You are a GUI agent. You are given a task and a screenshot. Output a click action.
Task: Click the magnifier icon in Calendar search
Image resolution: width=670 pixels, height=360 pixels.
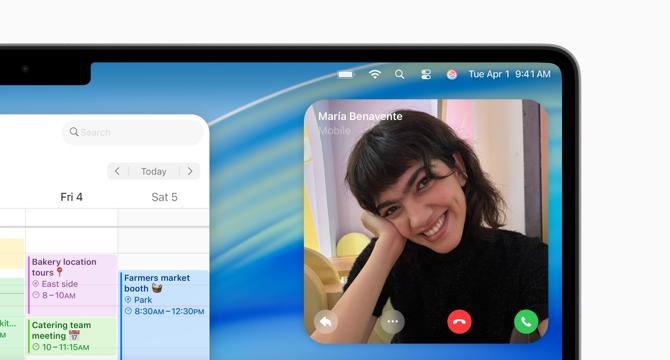(74, 132)
